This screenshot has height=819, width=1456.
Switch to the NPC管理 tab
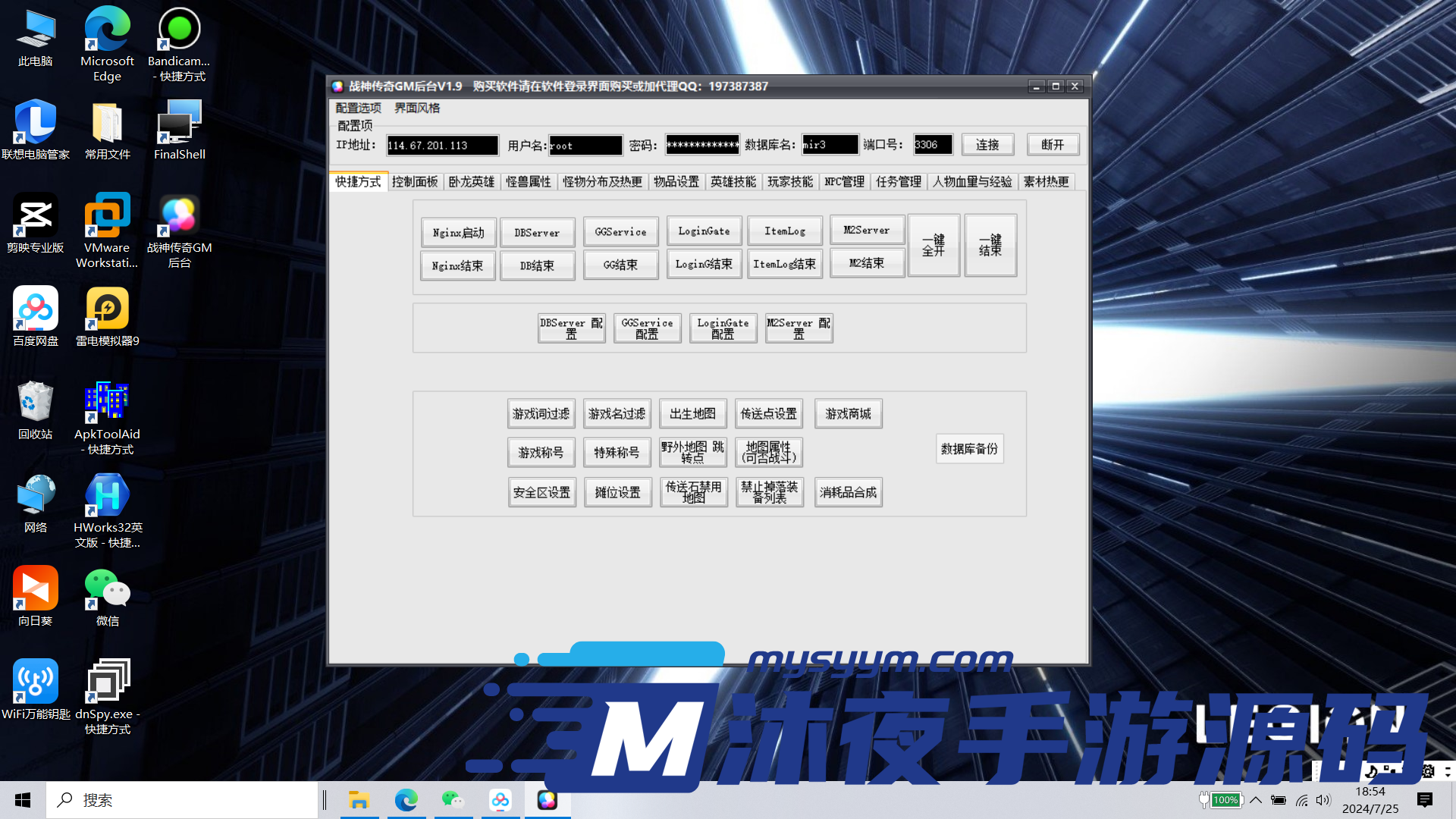point(843,181)
